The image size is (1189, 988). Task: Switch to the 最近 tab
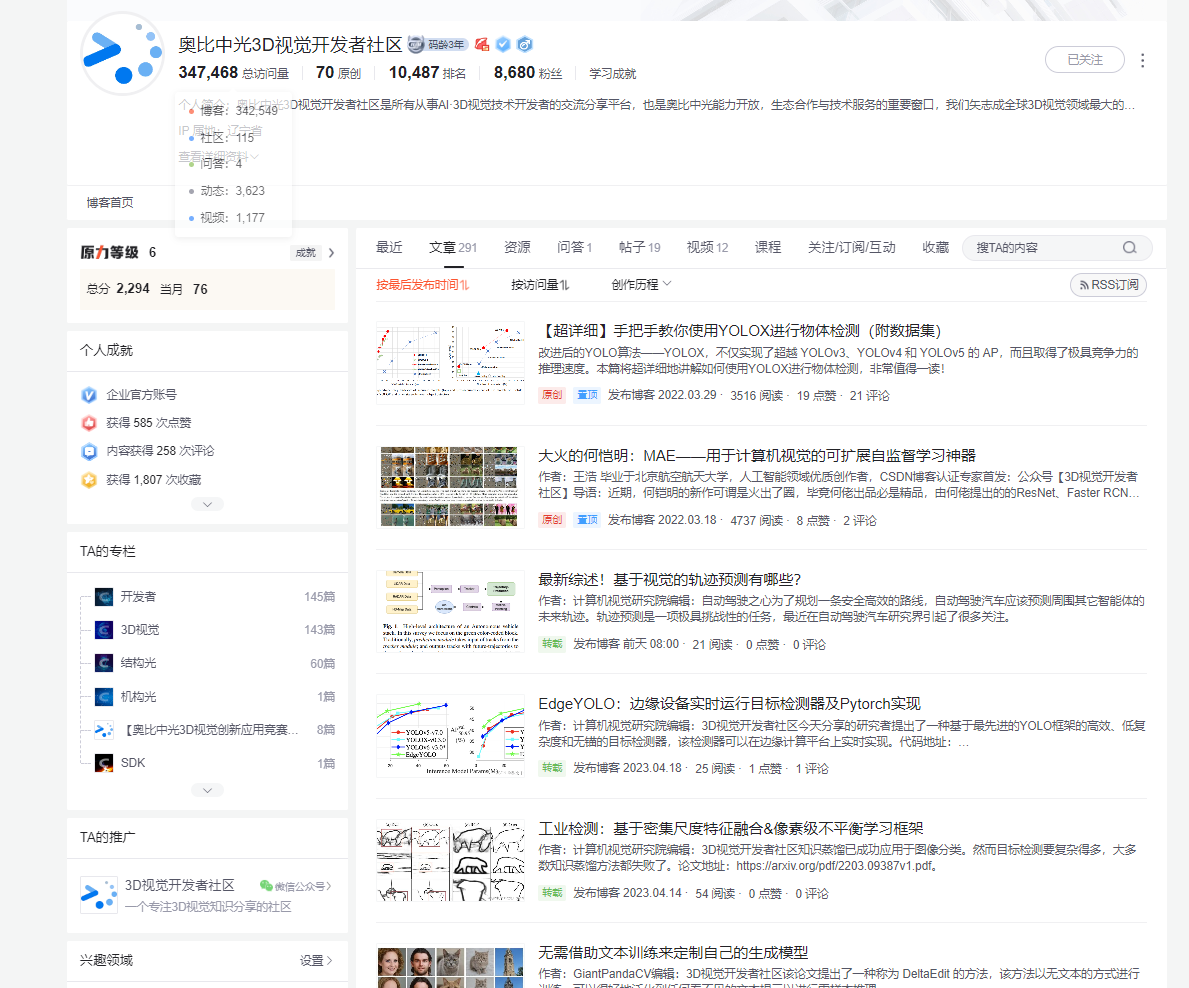coord(389,247)
